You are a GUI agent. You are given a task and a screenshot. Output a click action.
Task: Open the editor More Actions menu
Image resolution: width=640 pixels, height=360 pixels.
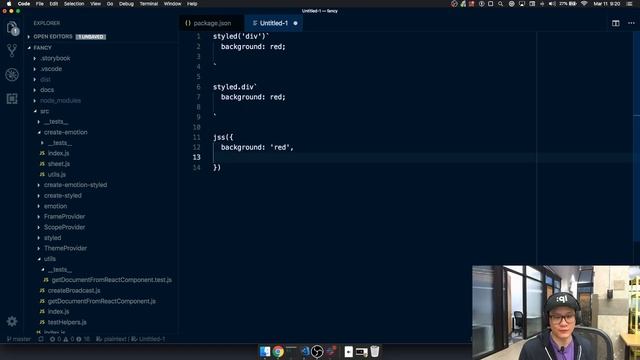(x=631, y=23)
